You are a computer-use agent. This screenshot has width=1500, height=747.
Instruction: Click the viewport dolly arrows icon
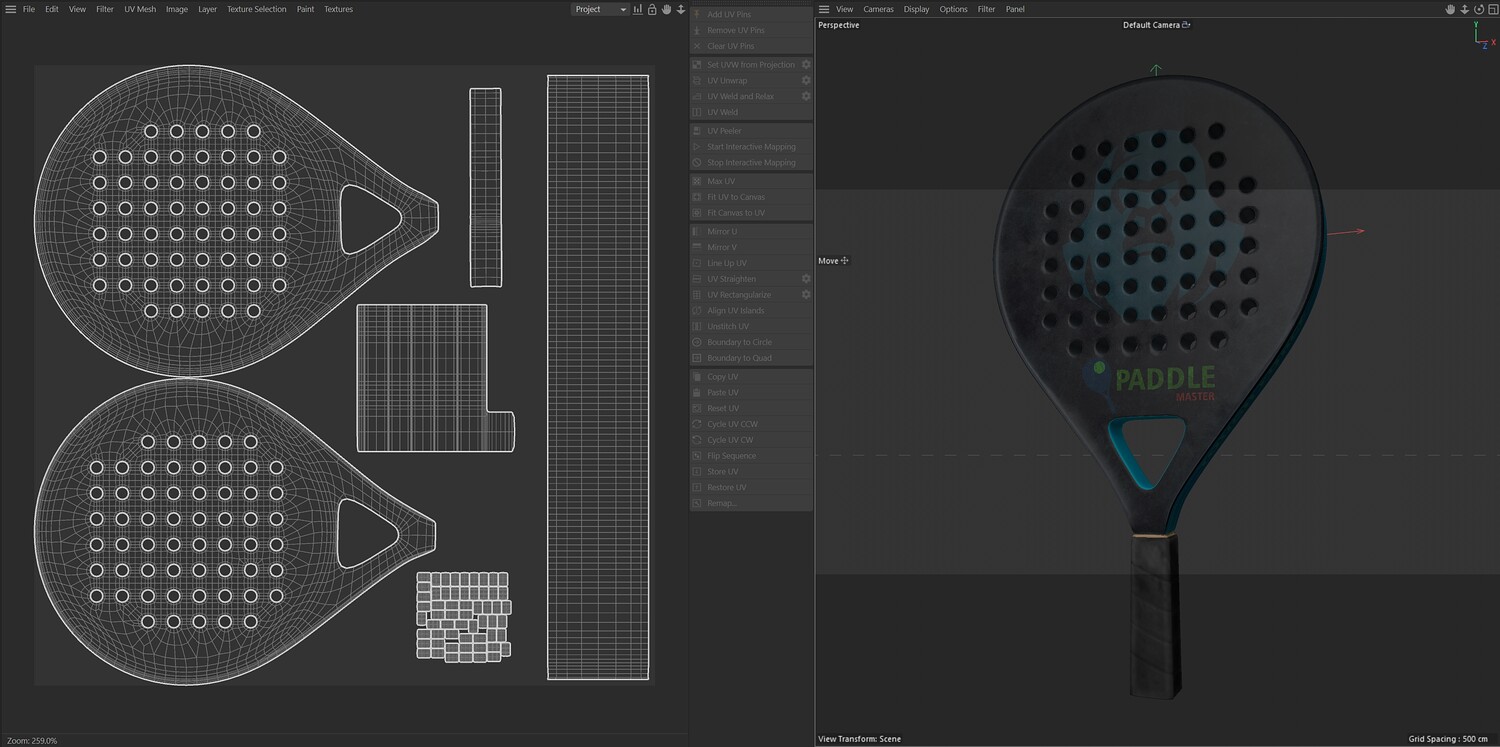(x=1464, y=9)
